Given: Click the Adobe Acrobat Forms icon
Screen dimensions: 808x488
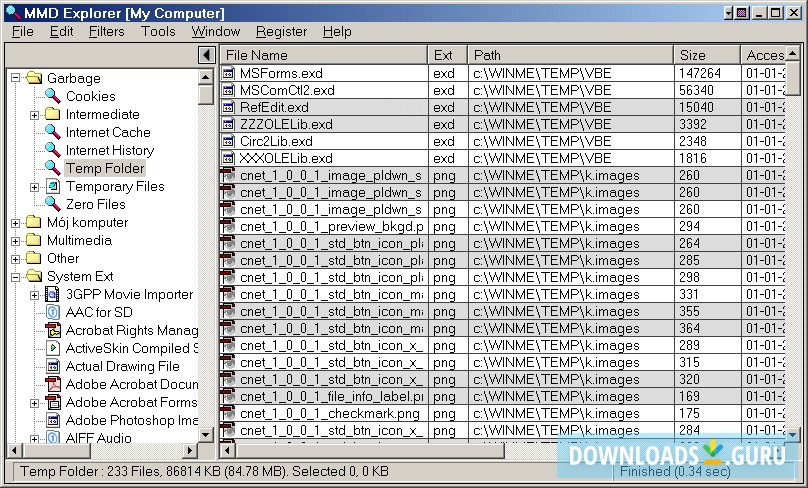Looking at the screenshot, I should tap(53, 402).
